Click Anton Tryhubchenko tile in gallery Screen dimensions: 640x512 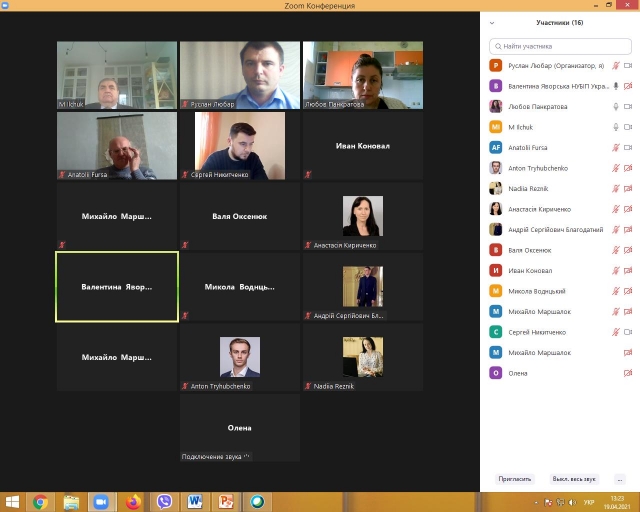point(240,357)
